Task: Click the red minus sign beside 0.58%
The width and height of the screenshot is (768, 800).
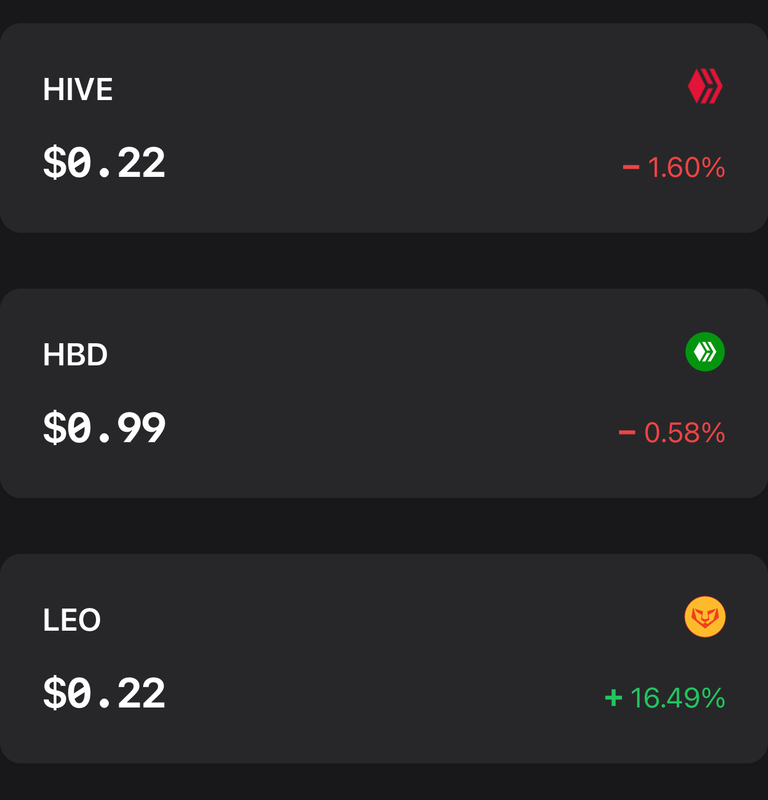Action: (x=627, y=433)
